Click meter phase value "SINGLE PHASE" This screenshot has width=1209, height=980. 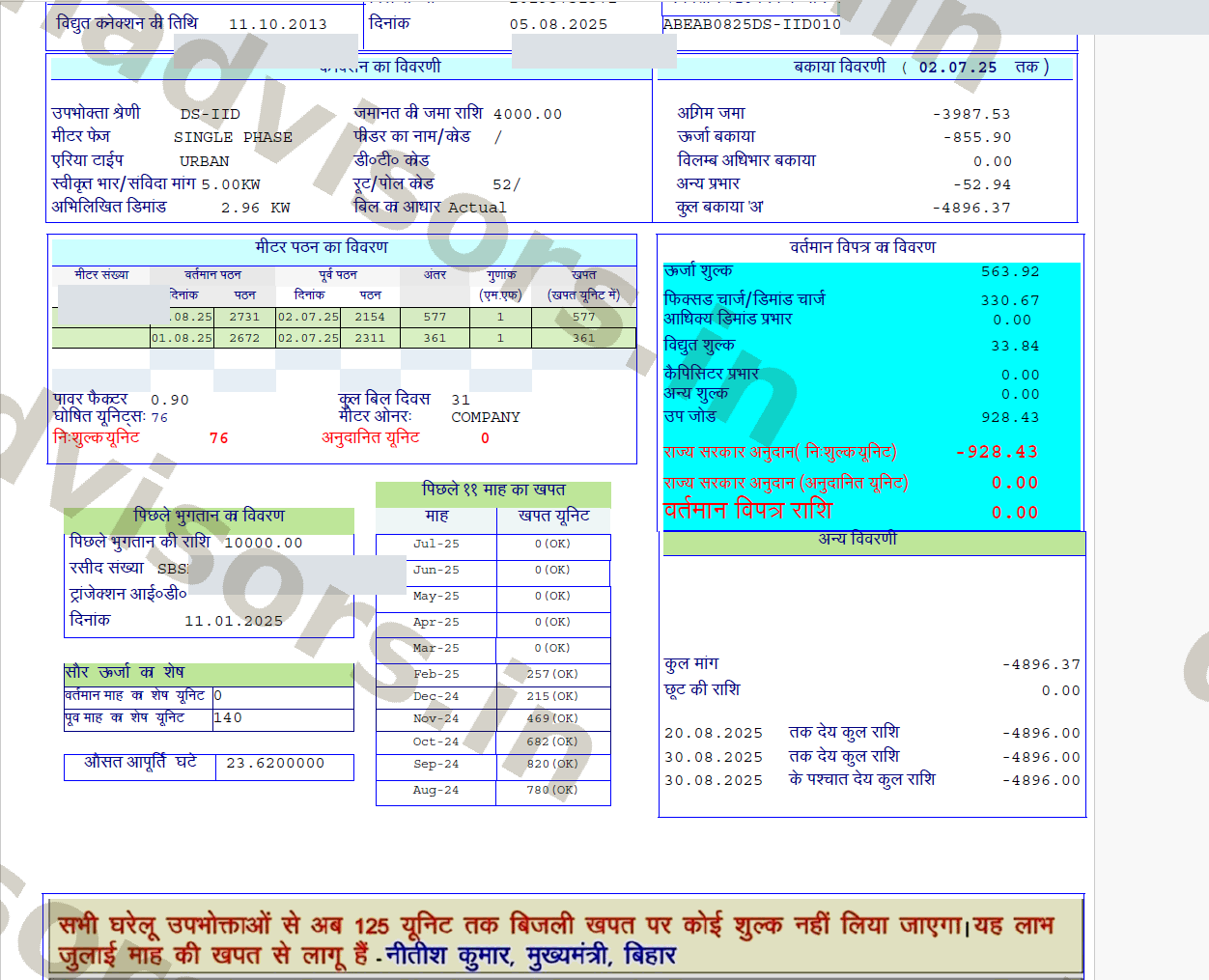pyautogui.click(x=233, y=137)
